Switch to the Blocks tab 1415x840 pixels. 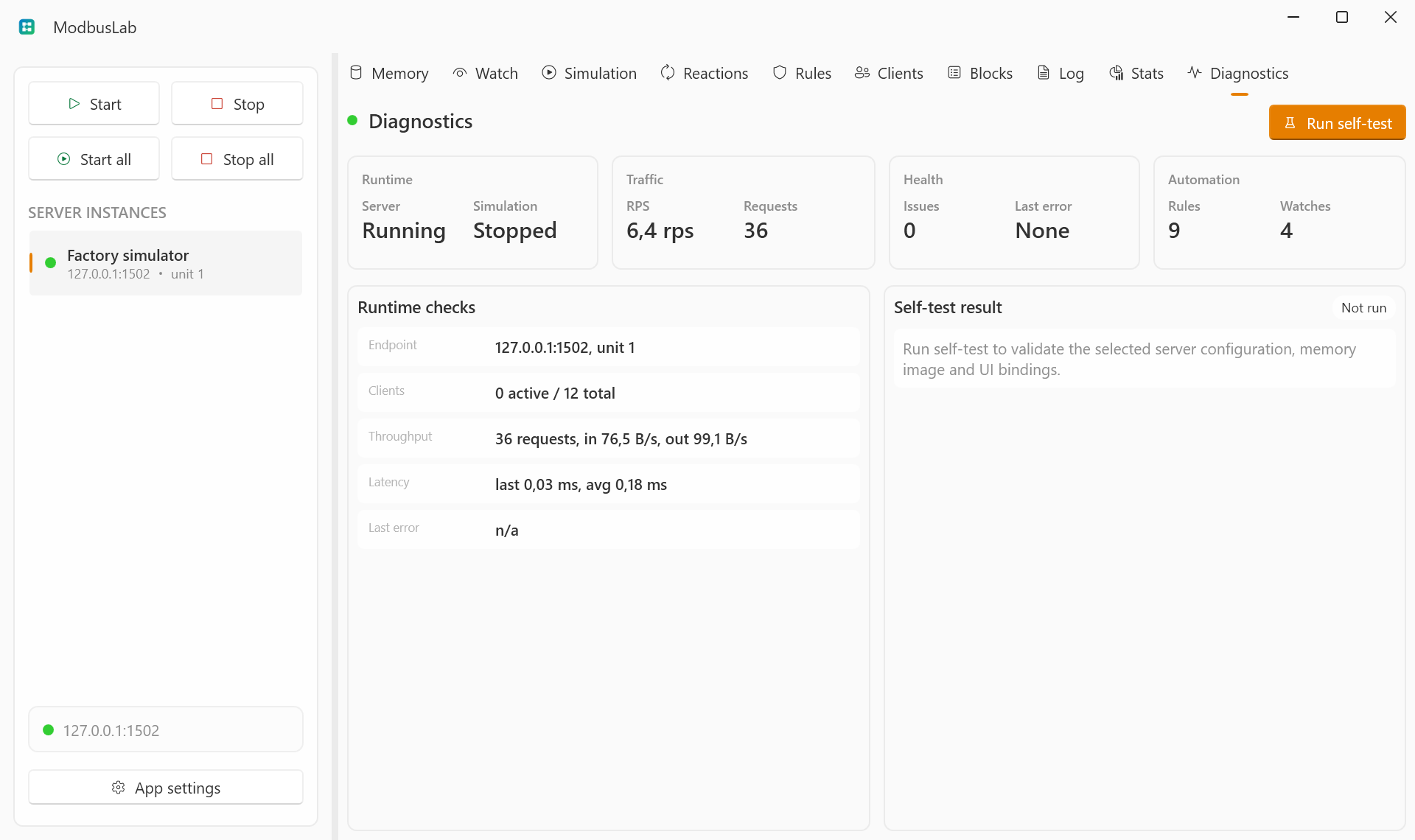[980, 73]
